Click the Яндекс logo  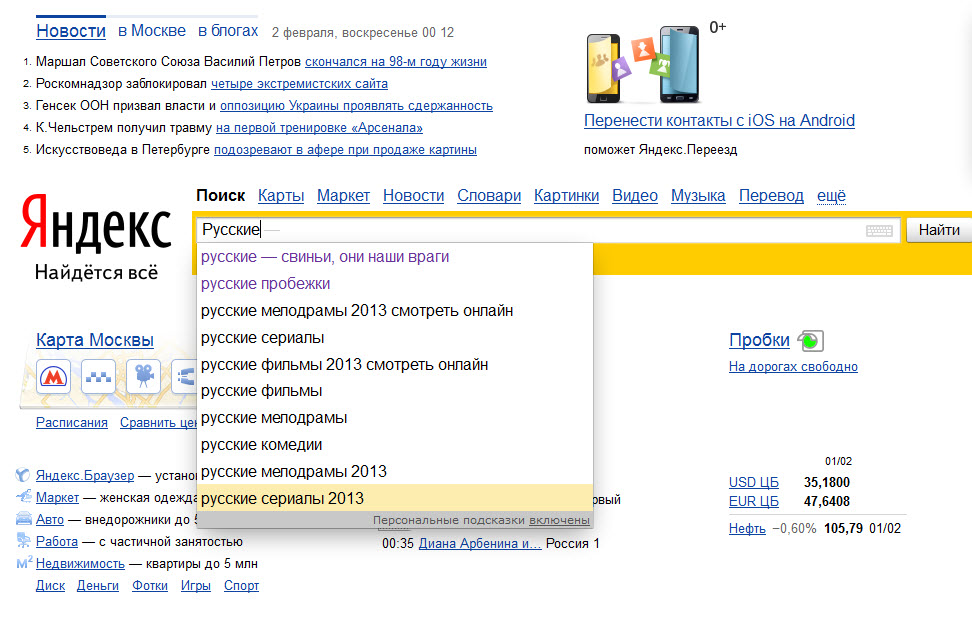96,223
